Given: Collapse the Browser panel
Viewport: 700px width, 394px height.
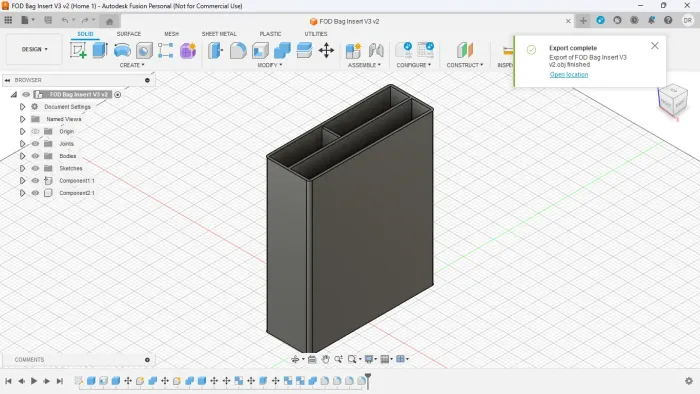Looking at the screenshot, I should (7, 80).
